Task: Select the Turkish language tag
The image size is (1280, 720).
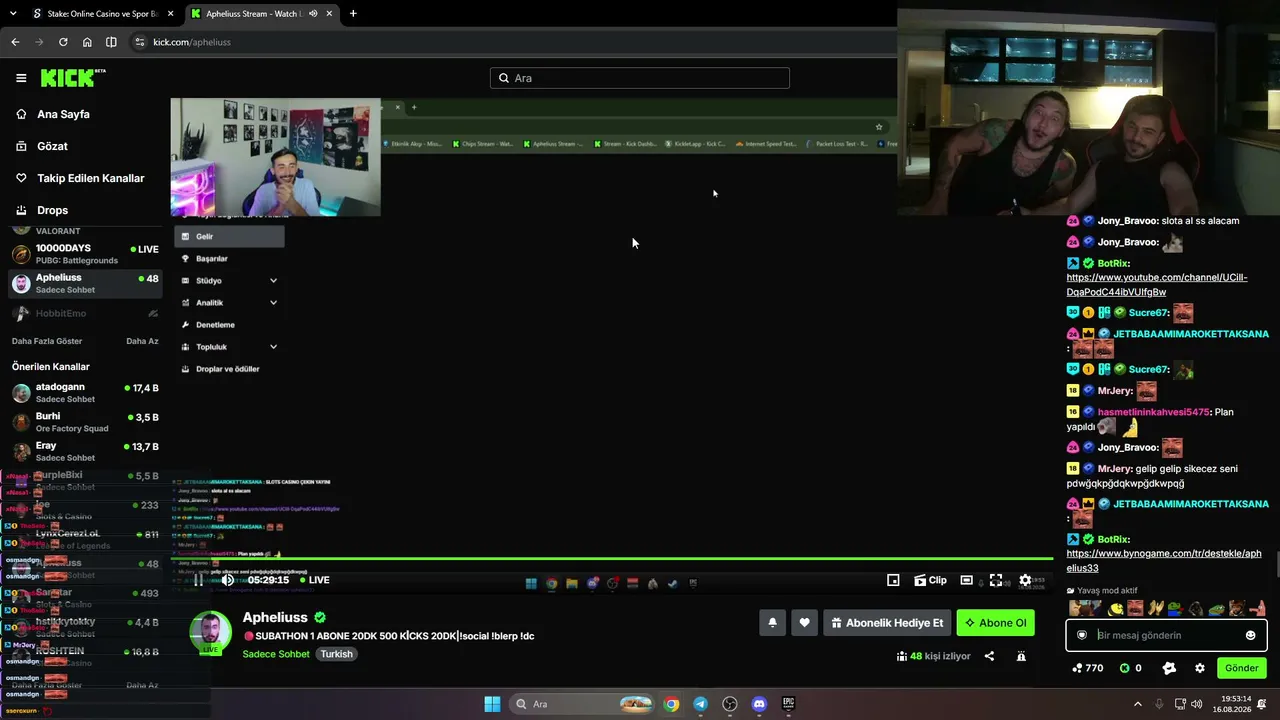Action: [x=336, y=654]
